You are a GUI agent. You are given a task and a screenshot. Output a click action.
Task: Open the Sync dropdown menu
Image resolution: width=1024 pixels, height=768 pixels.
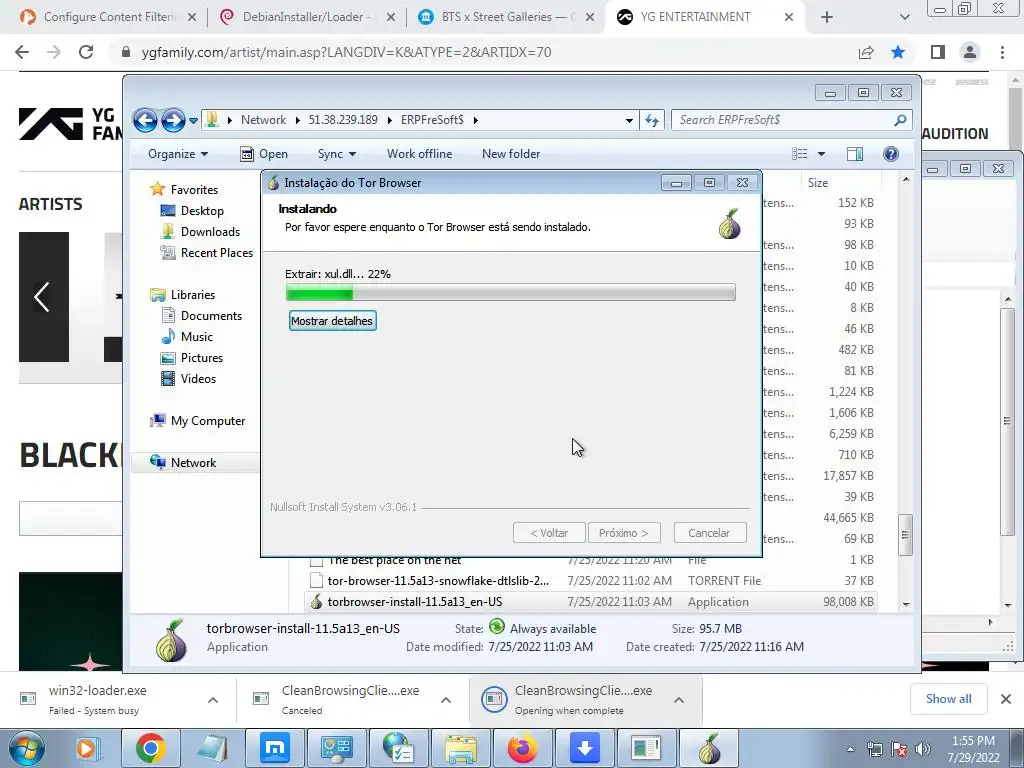point(336,154)
